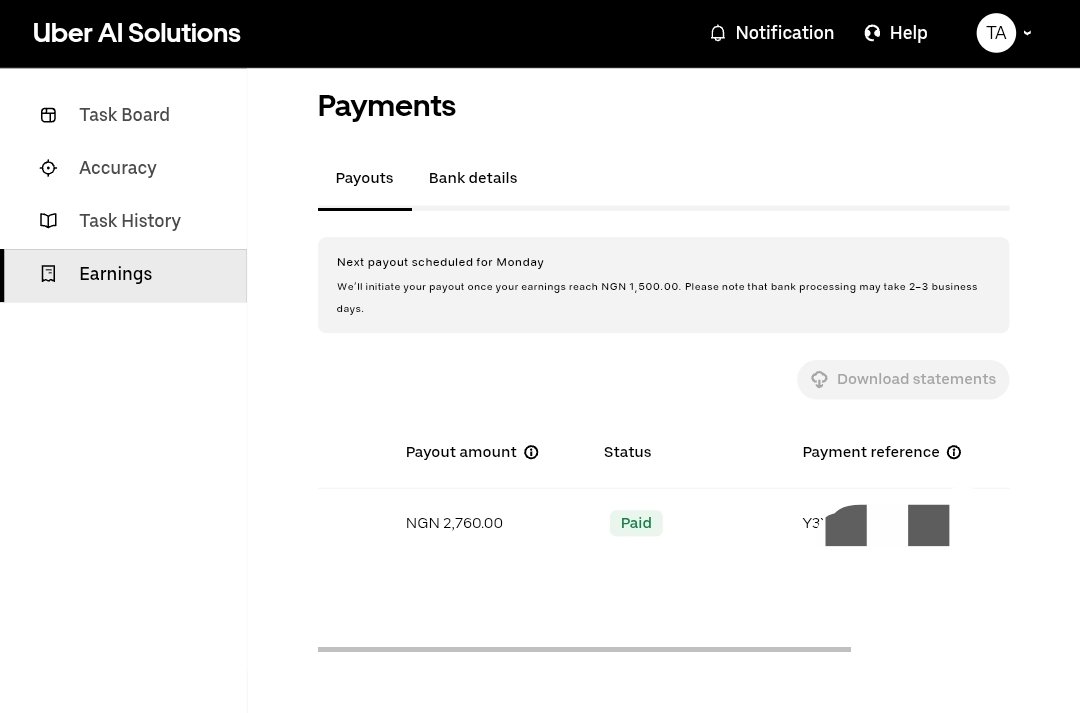Image resolution: width=1080 pixels, height=713 pixels.
Task: Click Payout amount info icon
Action: 531,453
